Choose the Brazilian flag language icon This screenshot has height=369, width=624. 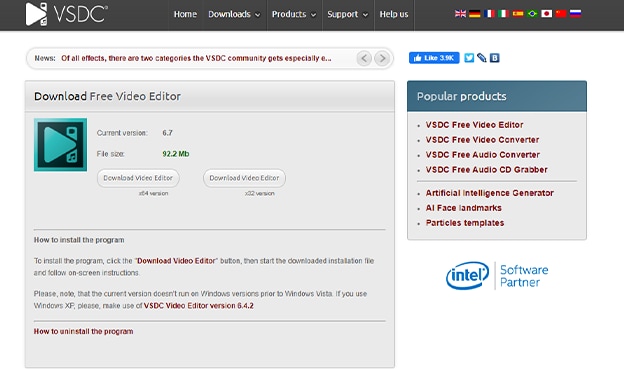coord(532,14)
